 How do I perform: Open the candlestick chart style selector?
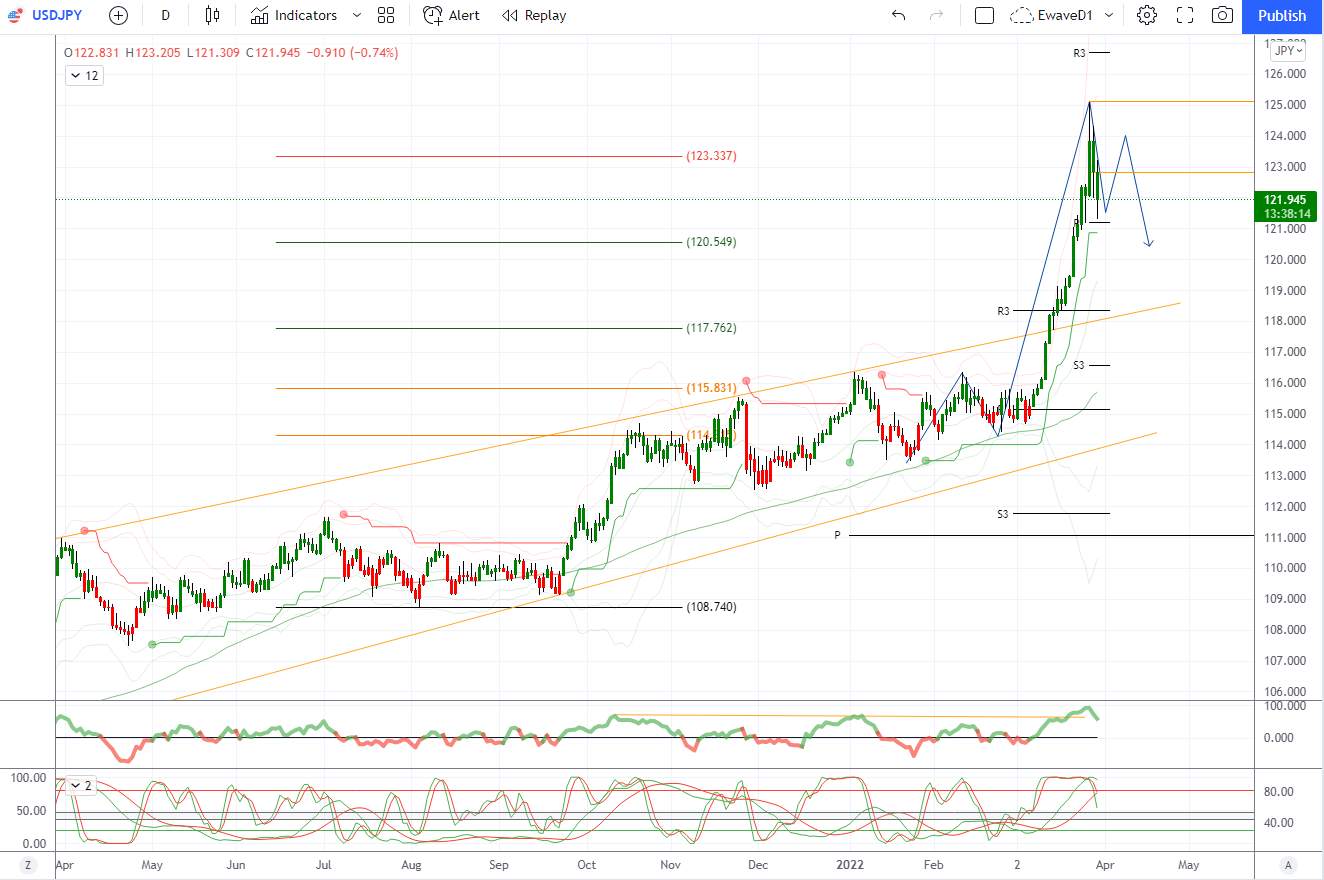click(211, 15)
